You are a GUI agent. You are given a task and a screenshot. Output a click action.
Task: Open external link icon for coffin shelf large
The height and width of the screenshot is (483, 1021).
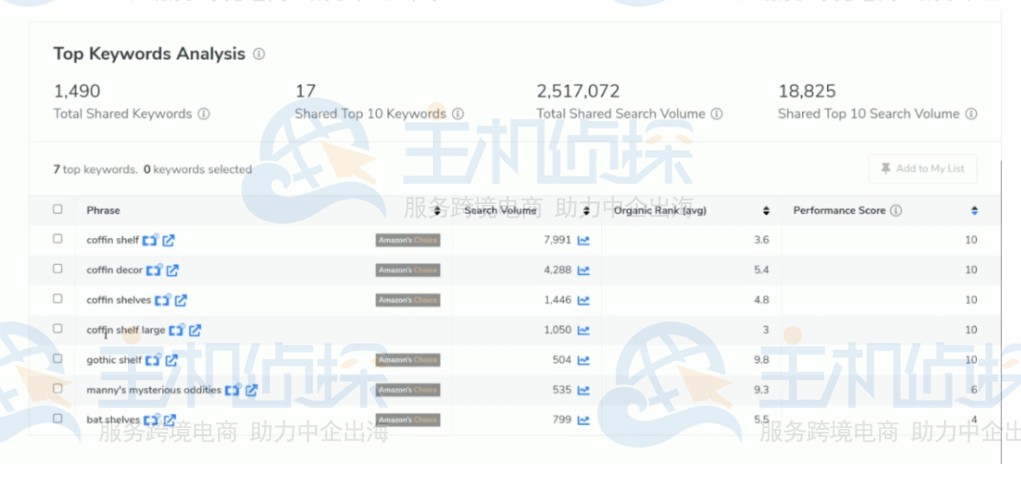pyautogui.click(x=195, y=330)
